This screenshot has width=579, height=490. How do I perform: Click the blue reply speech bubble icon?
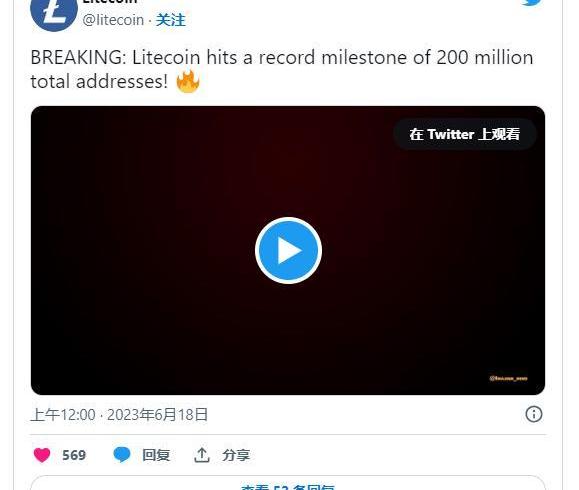point(122,455)
